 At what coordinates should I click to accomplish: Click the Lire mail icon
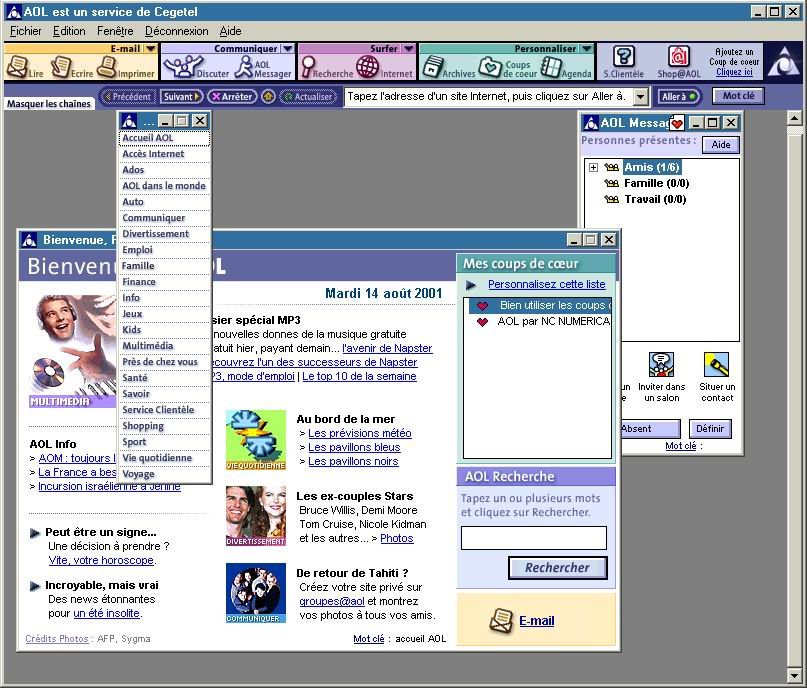click(x=19, y=67)
